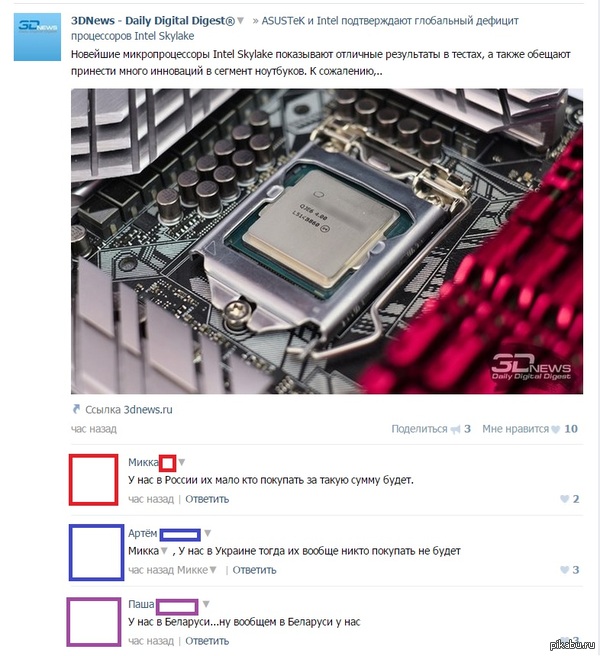
Task: Click the link arrow icon beside Ссылка
Action: pos(76,409)
